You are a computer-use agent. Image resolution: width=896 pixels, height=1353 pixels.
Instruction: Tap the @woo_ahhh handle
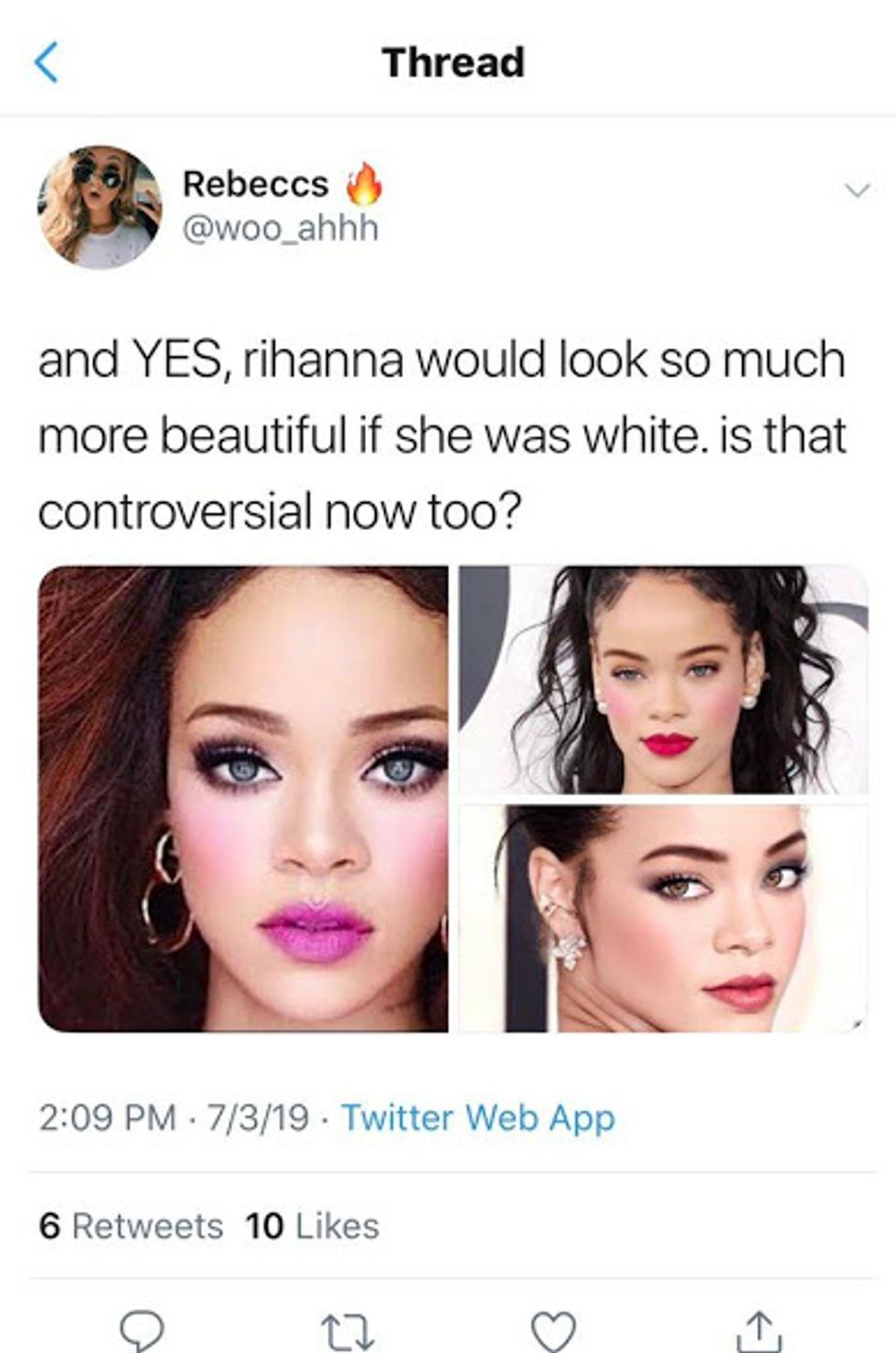pyautogui.click(x=281, y=228)
